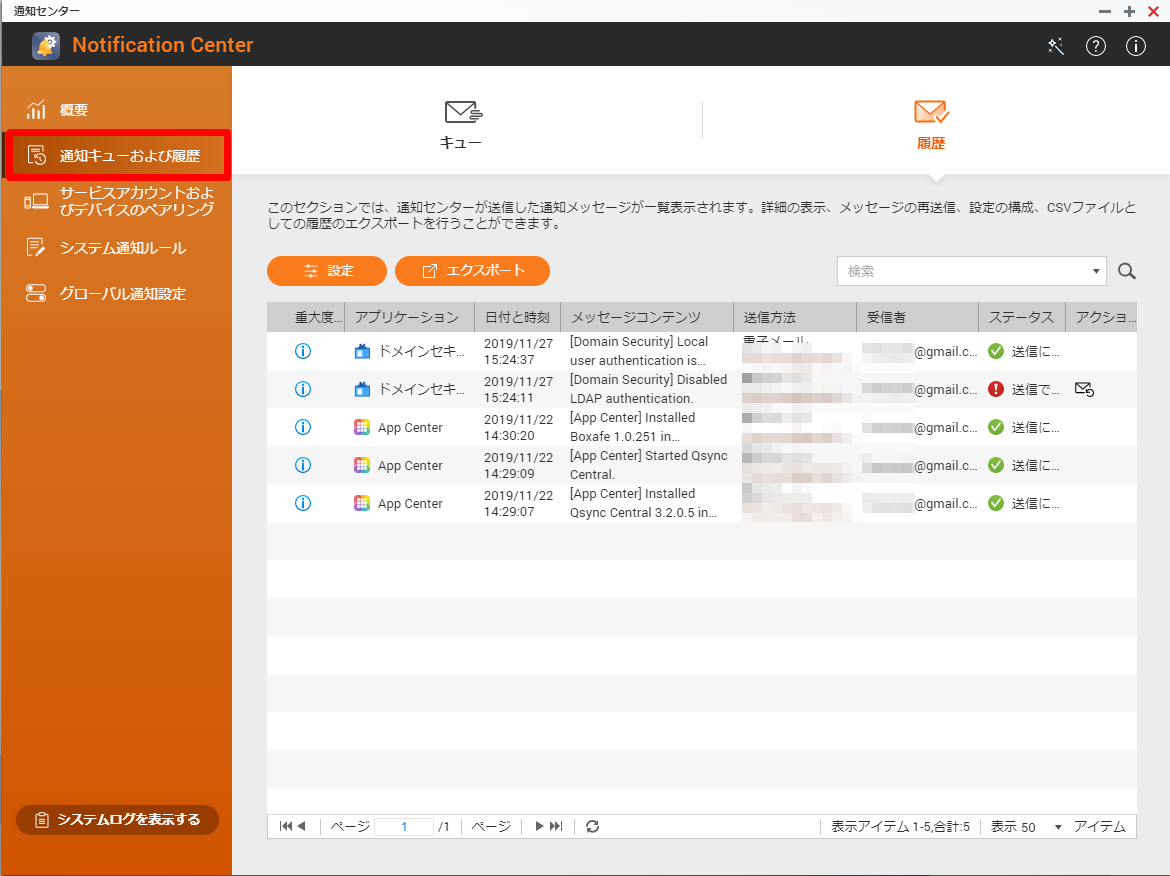Click info severity icon for 15:24:37 row

coord(303,351)
